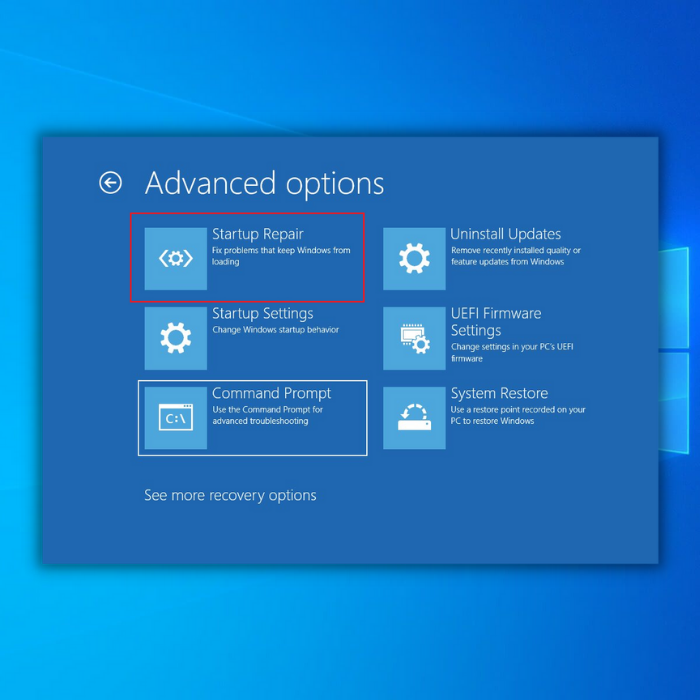Select Startup Settings title text
The width and height of the screenshot is (700, 700).
point(262,313)
